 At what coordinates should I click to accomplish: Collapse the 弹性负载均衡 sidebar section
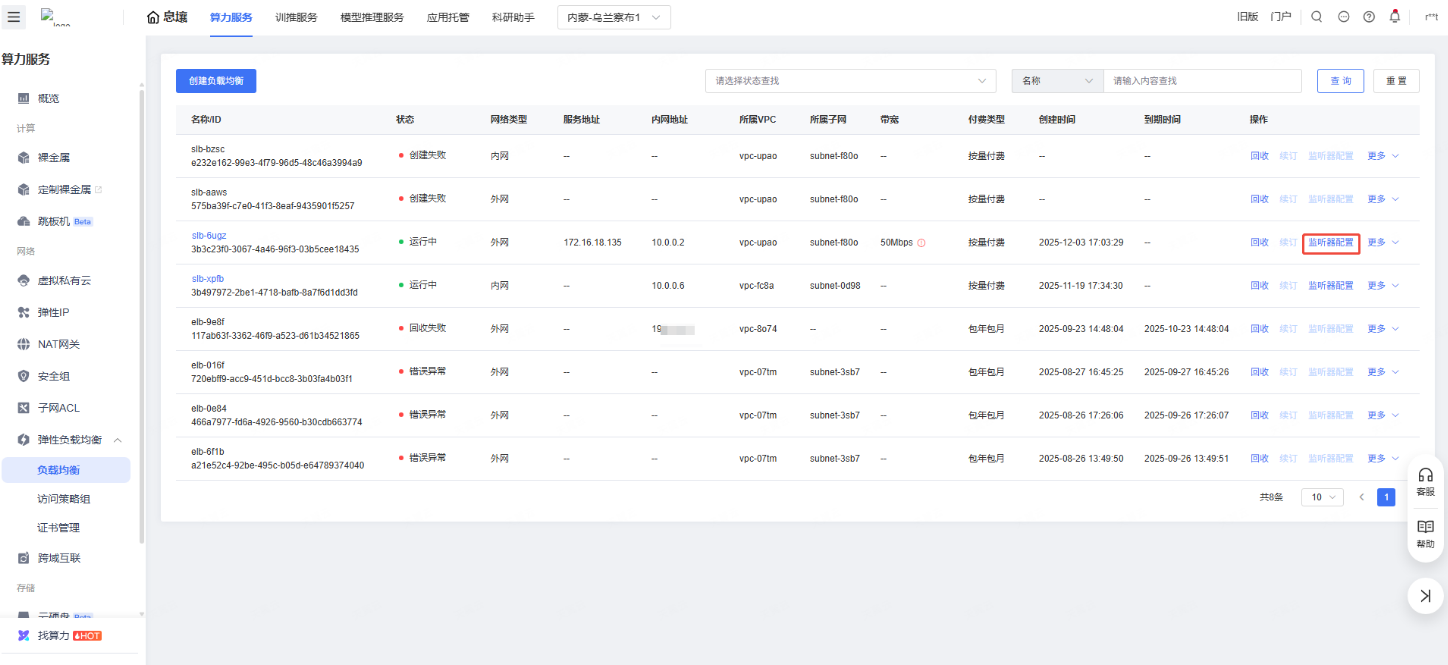click(118, 440)
